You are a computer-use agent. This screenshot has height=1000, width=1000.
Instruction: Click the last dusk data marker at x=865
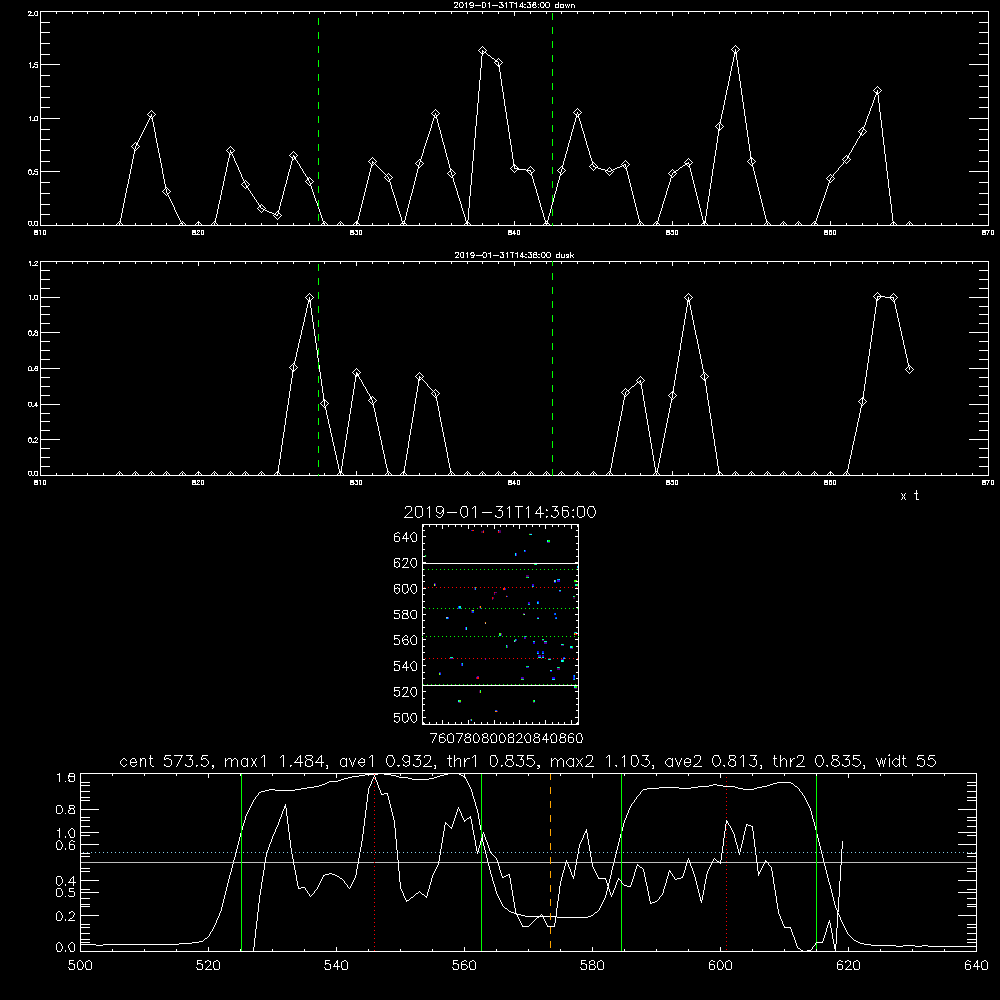909,369
